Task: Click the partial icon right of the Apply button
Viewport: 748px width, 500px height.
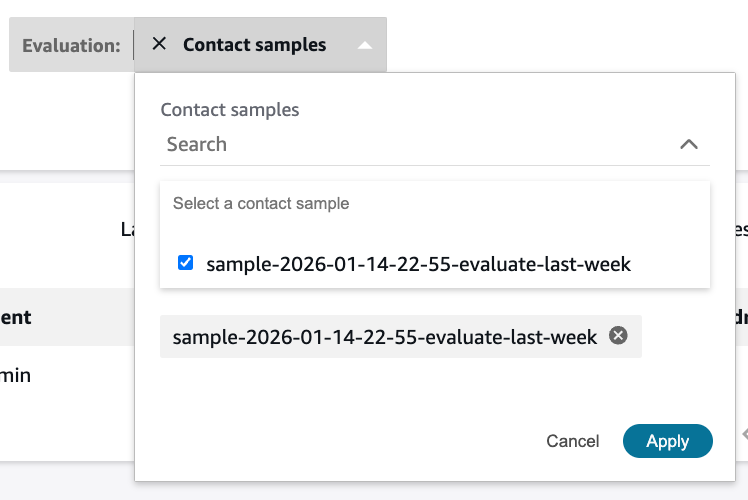Action: tap(743, 435)
